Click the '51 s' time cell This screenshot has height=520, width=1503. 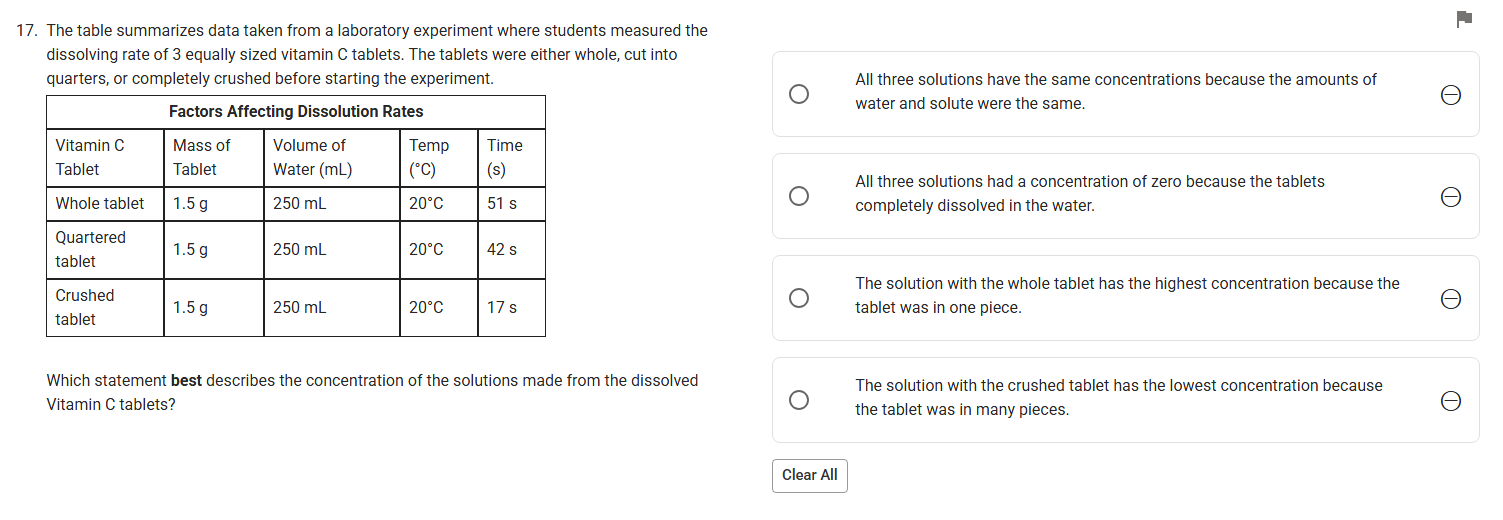(502, 204)
